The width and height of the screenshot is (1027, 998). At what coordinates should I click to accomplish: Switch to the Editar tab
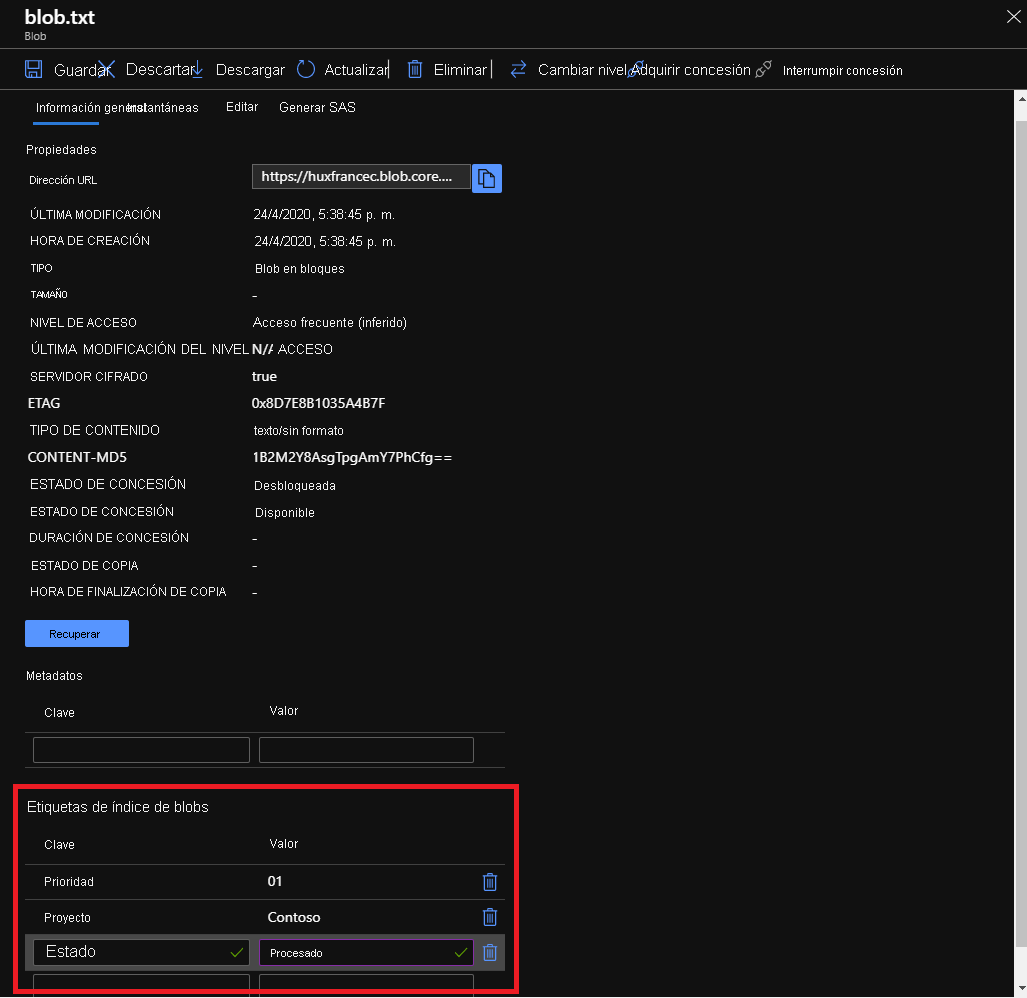(x=242, y=107)
